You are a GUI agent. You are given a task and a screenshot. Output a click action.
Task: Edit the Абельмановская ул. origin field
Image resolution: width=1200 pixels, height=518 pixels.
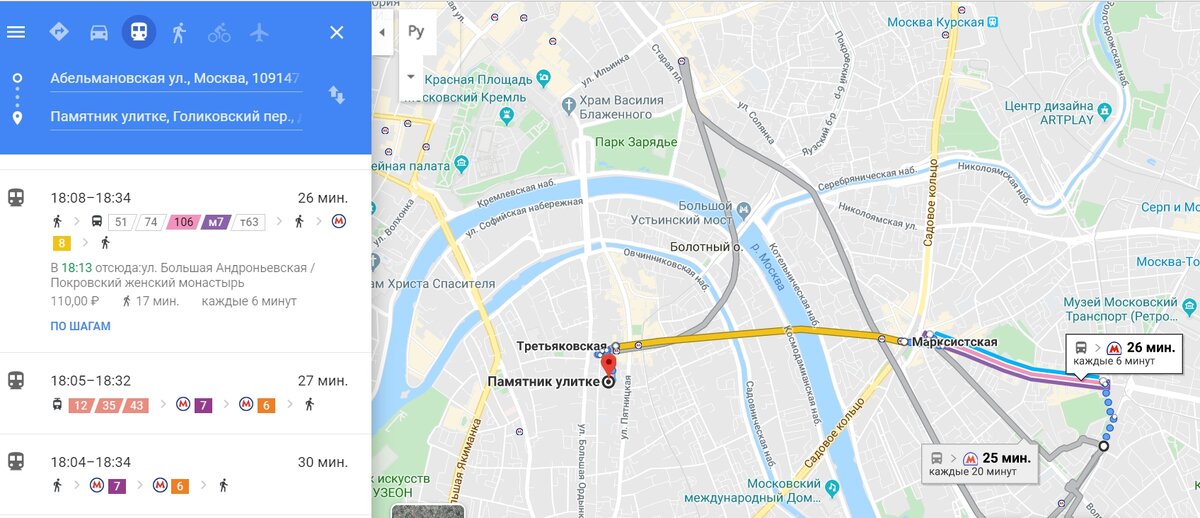(176, 78)
